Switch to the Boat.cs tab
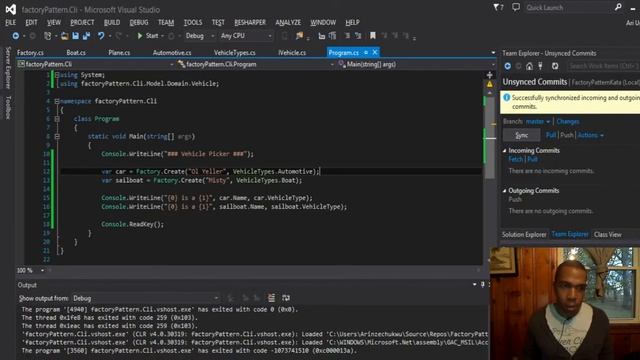 click(x=76, y=53)
